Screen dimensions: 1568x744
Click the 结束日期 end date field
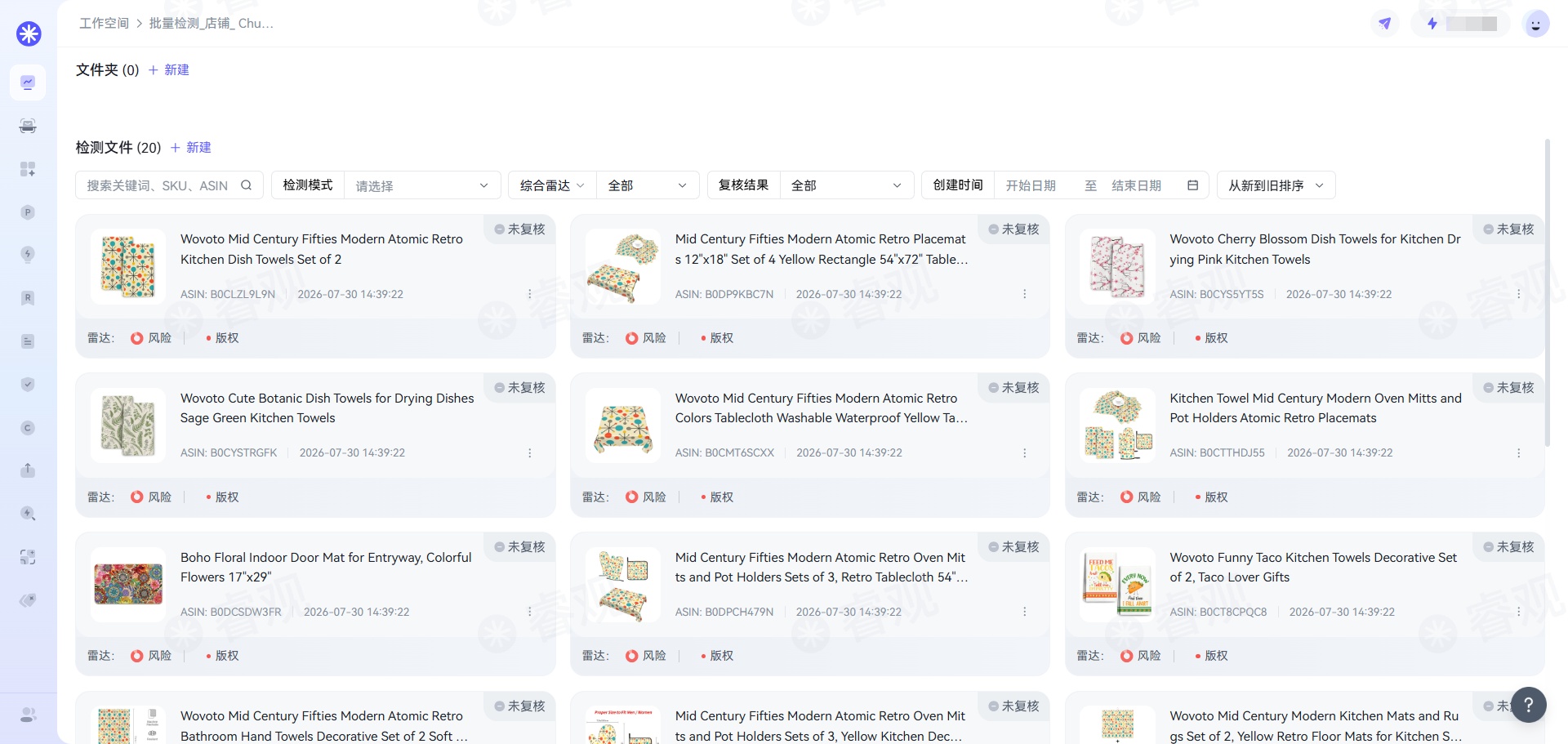1137,185
